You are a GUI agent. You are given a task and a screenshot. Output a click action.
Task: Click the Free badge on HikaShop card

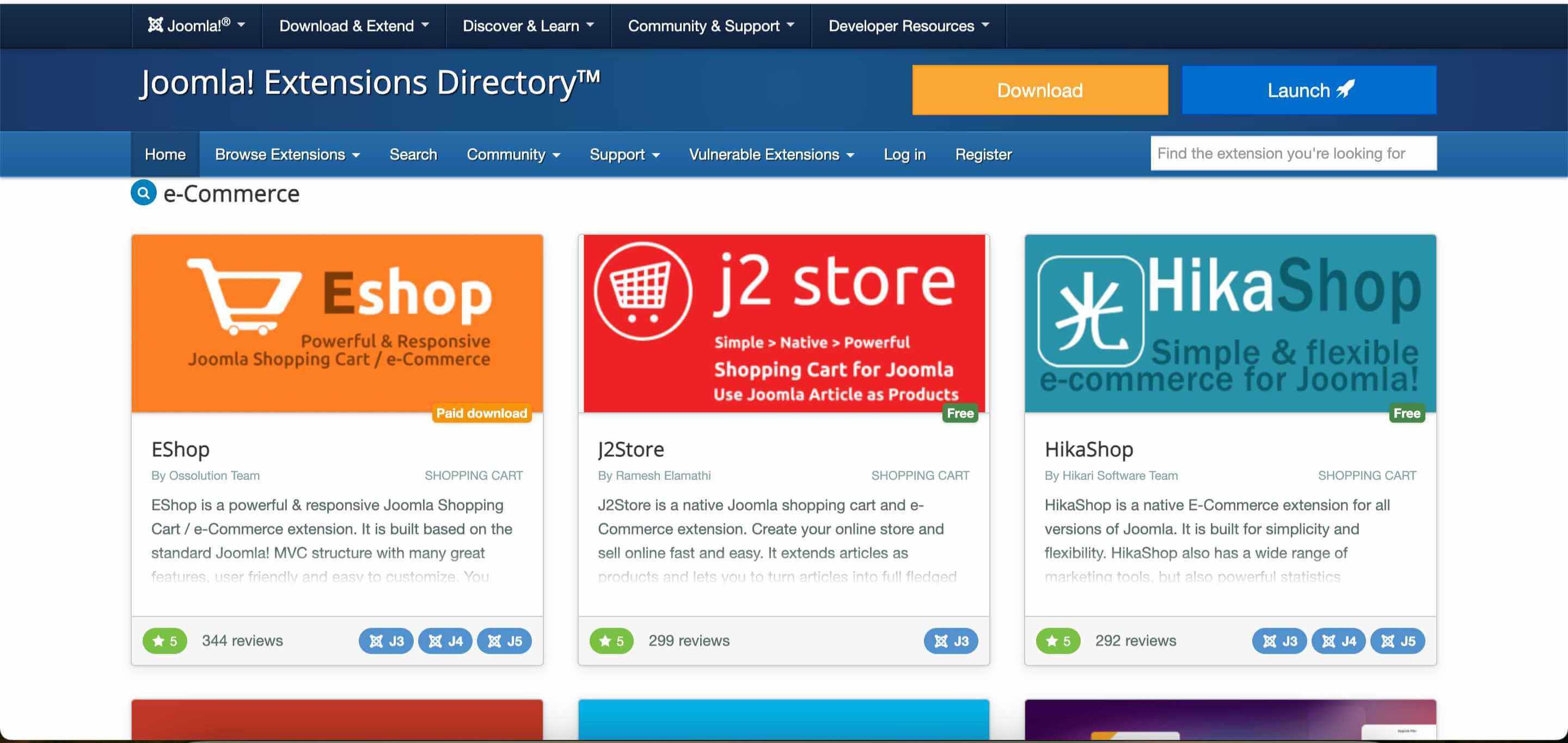point(1407,413)
